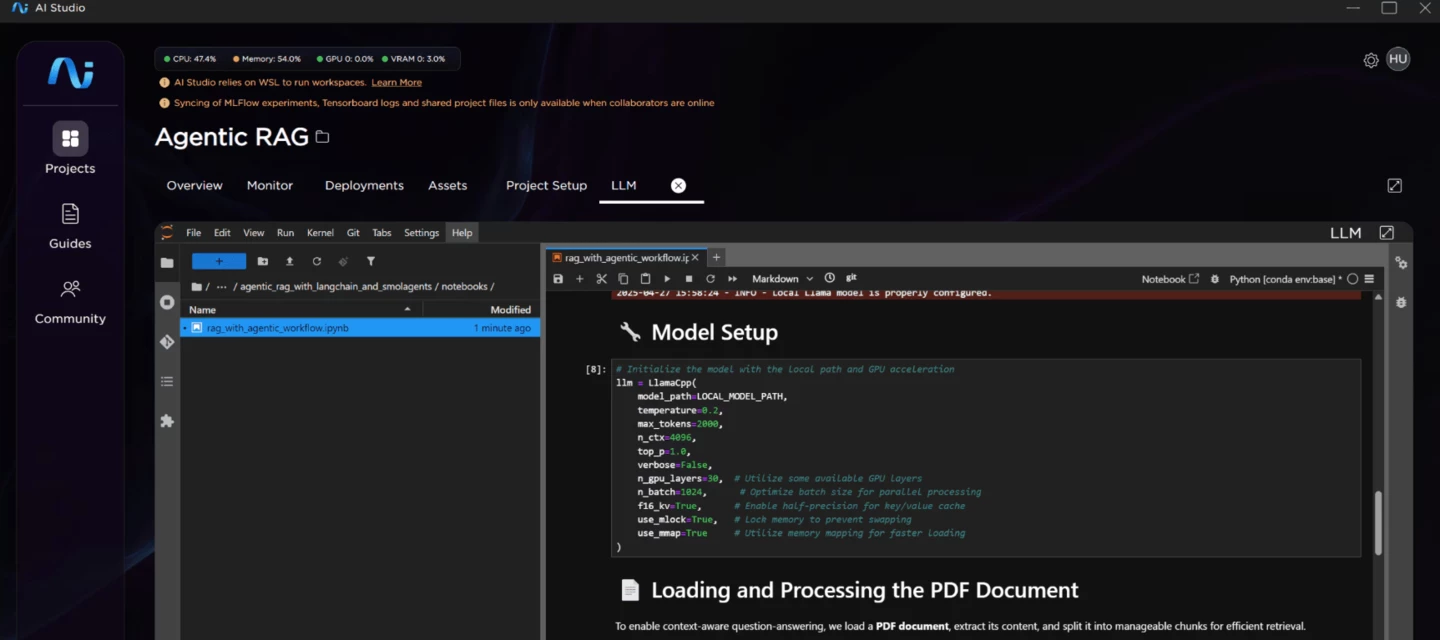Select rag_with_agentic_workflow.ipynb in file list

click(x=360, y=328)
